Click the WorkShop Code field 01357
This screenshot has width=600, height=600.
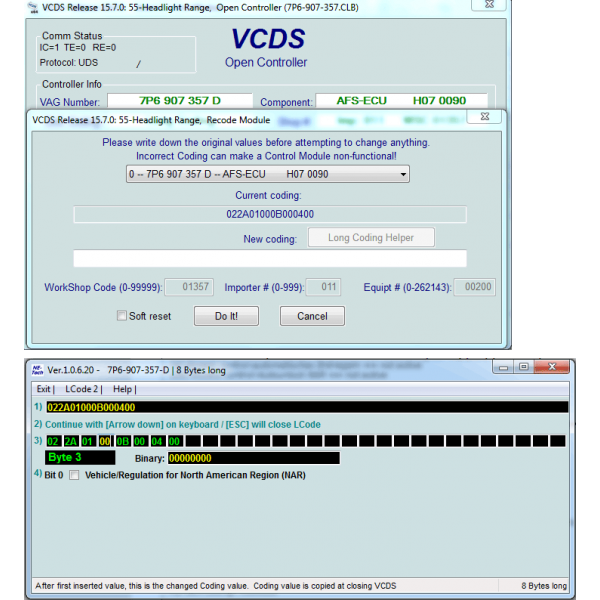click(189, 287)
